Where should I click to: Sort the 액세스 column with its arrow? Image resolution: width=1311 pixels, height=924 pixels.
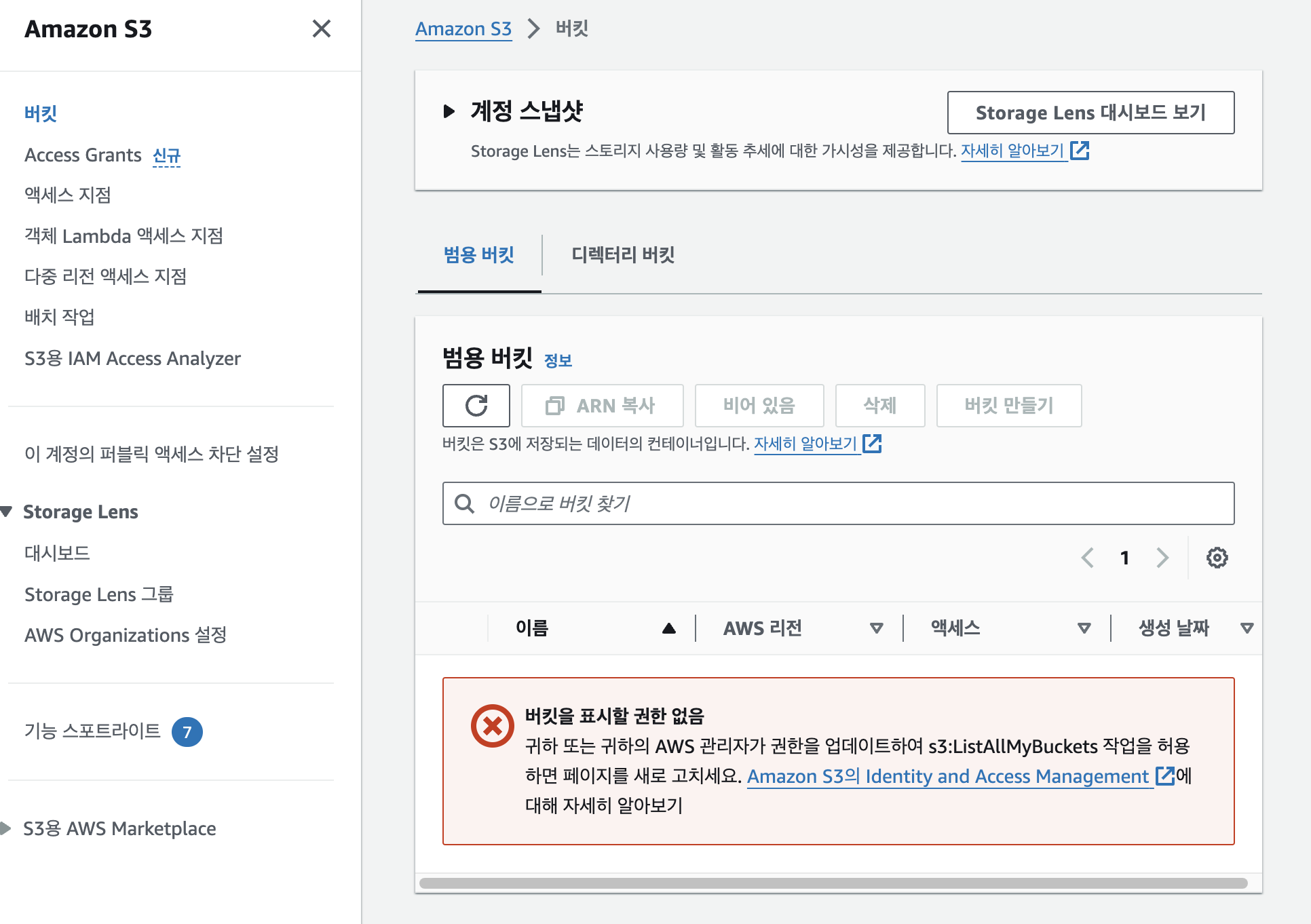1084,628
